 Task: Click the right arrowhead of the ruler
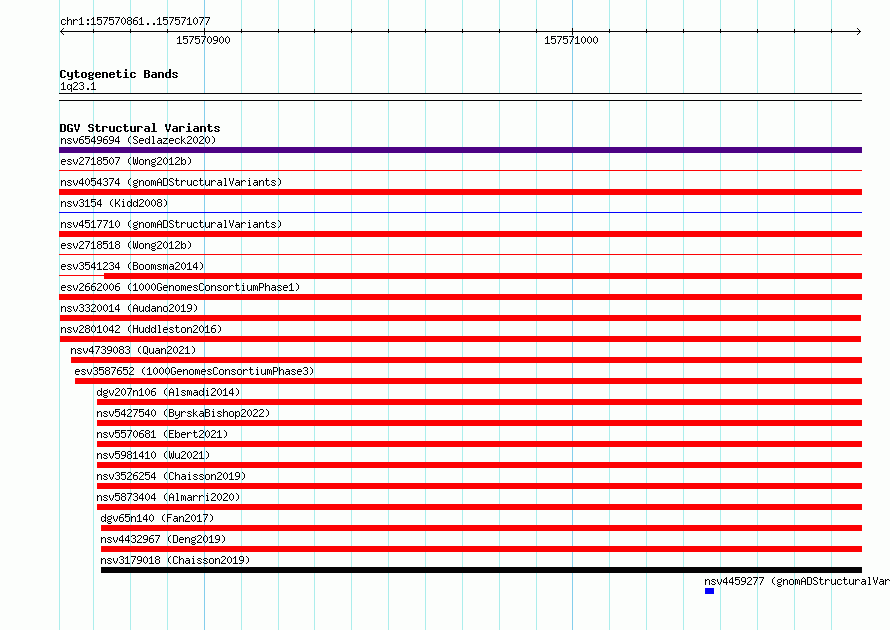click(x=859, y=32)
